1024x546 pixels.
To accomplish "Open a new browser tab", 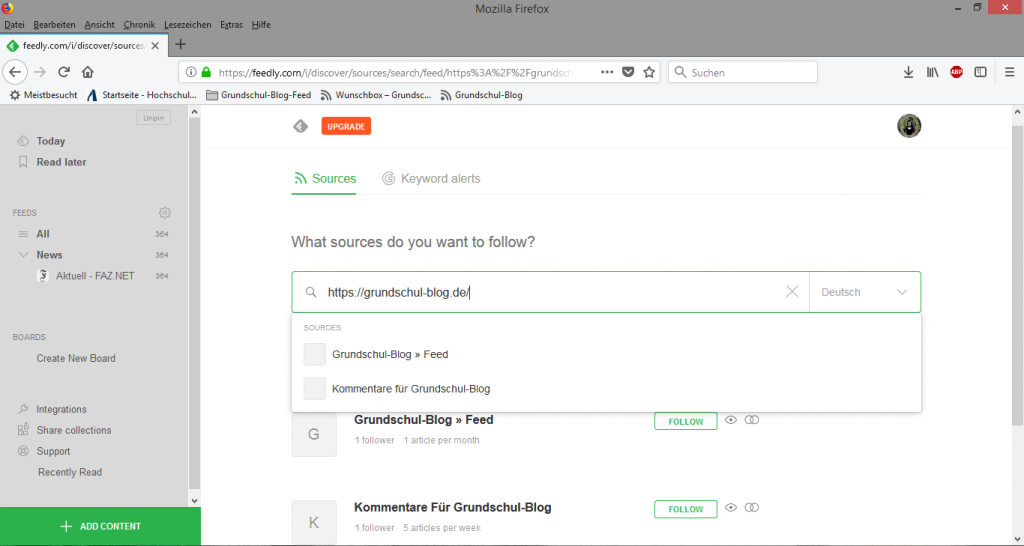I will click(181, 44).
